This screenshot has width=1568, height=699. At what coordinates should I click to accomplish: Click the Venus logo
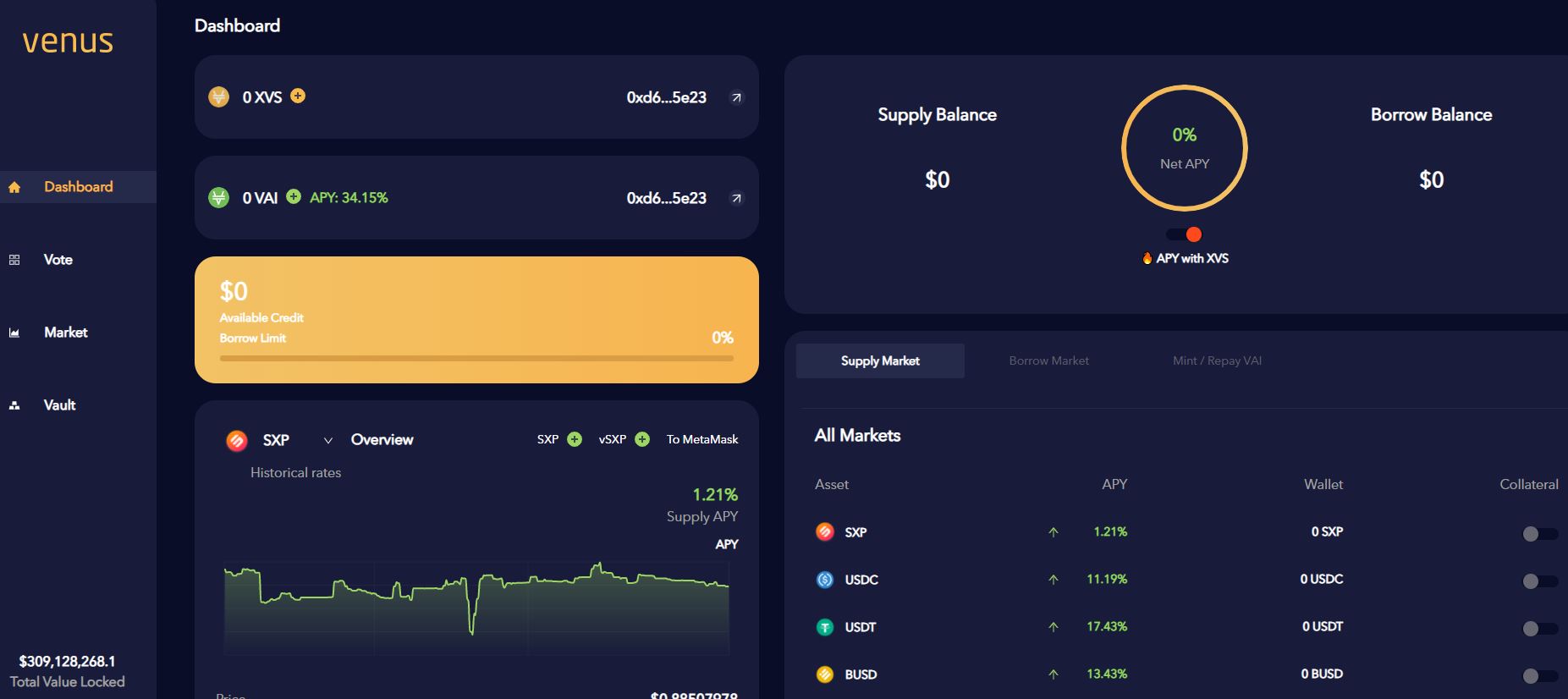[x=68, y=41]
